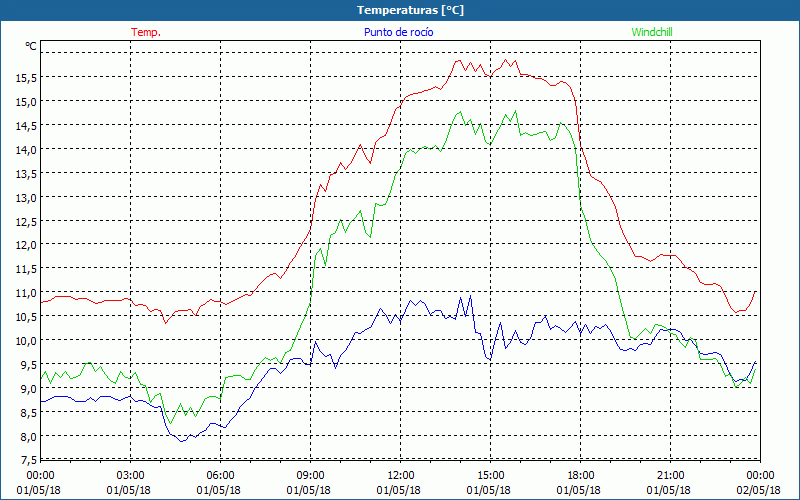Click the 8,0 y-axis value

(29, 437)
